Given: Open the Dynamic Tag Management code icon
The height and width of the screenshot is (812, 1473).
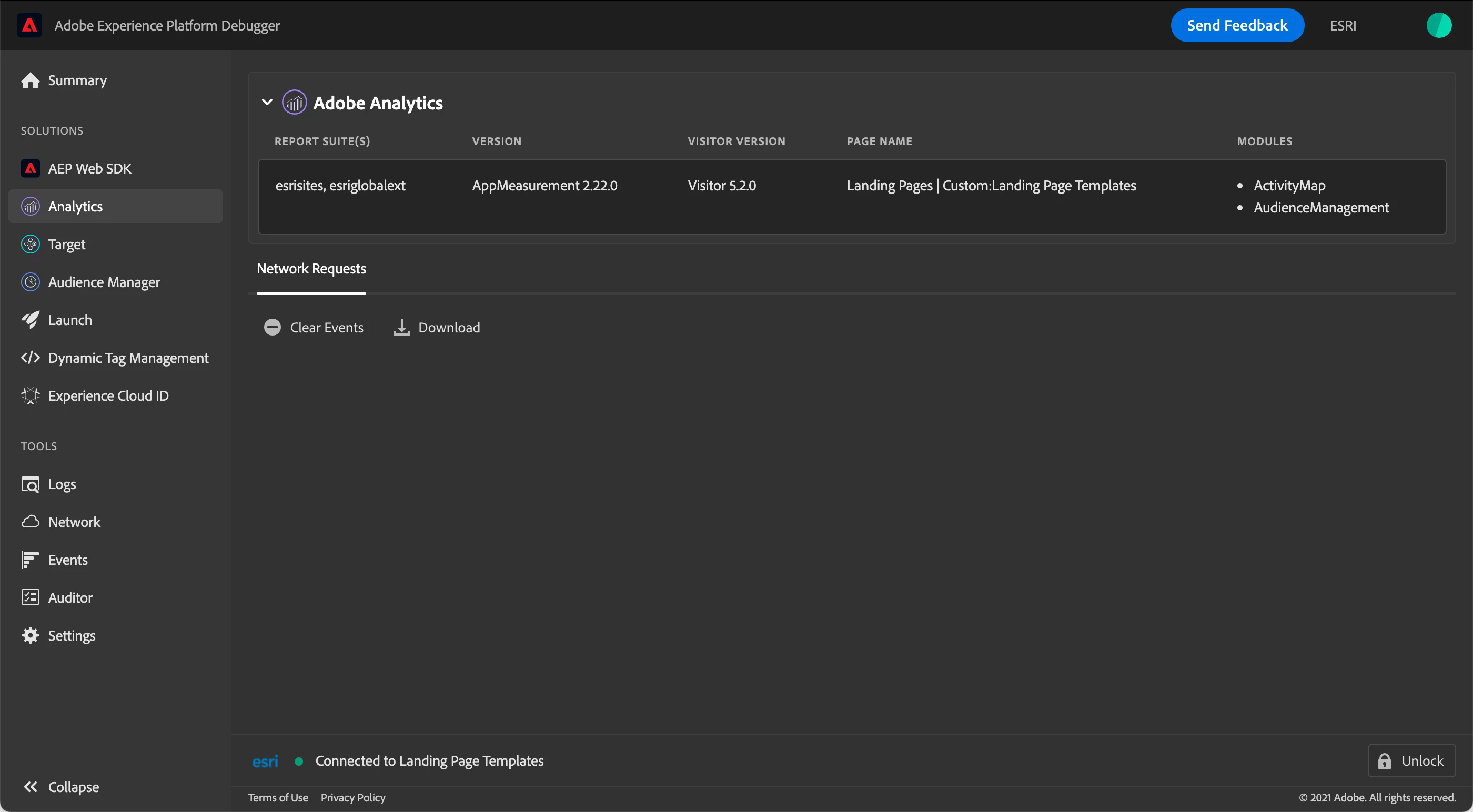Looking at the screenshot, I should (x=31, y=358).
